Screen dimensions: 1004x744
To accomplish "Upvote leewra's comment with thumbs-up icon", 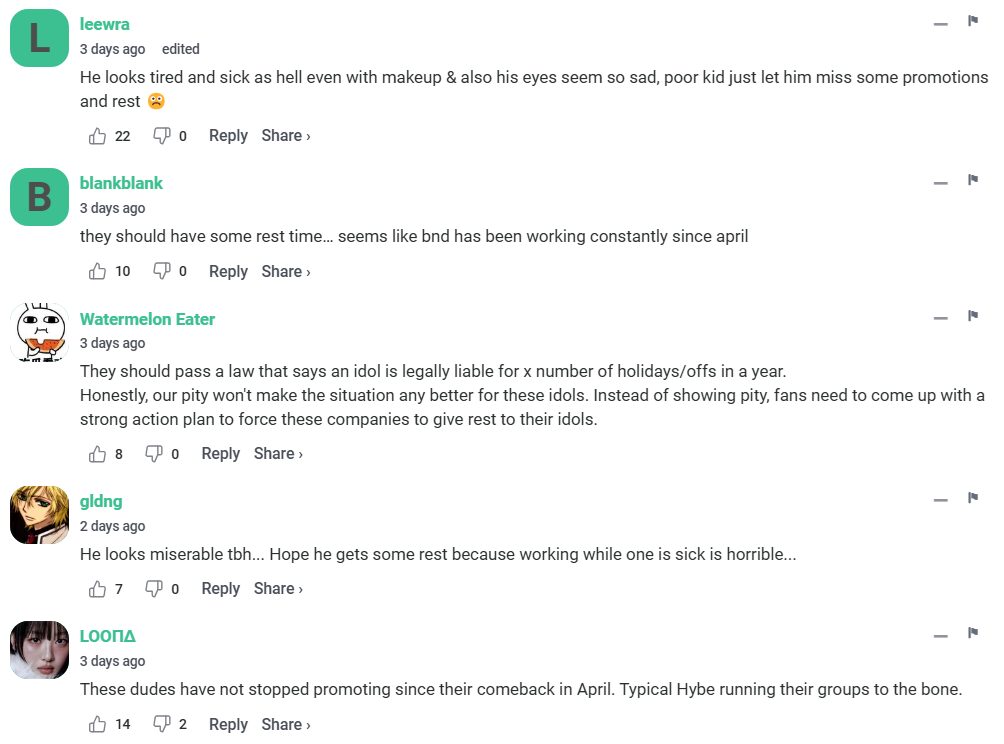I will pos(98,136).
